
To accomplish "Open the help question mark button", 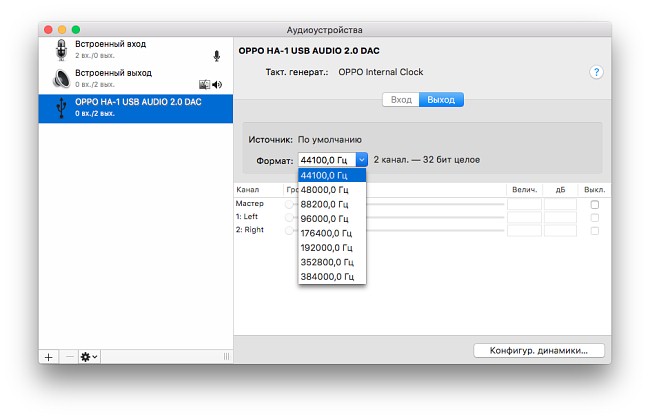I will (597, 73).
